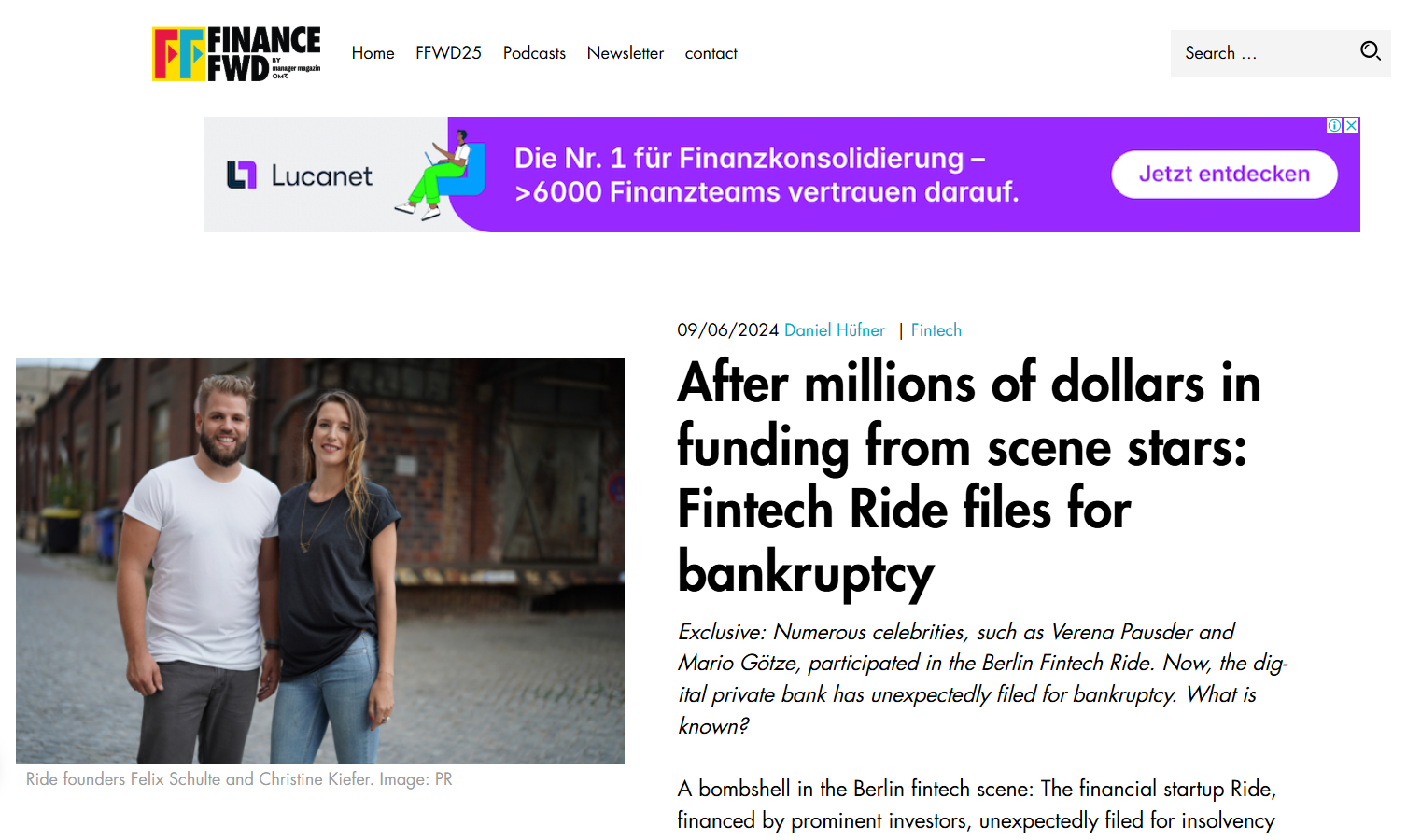Screen dimensions: 1407x840
Task: Go to the FFWD25 page
Action: [x=448, y=53]
